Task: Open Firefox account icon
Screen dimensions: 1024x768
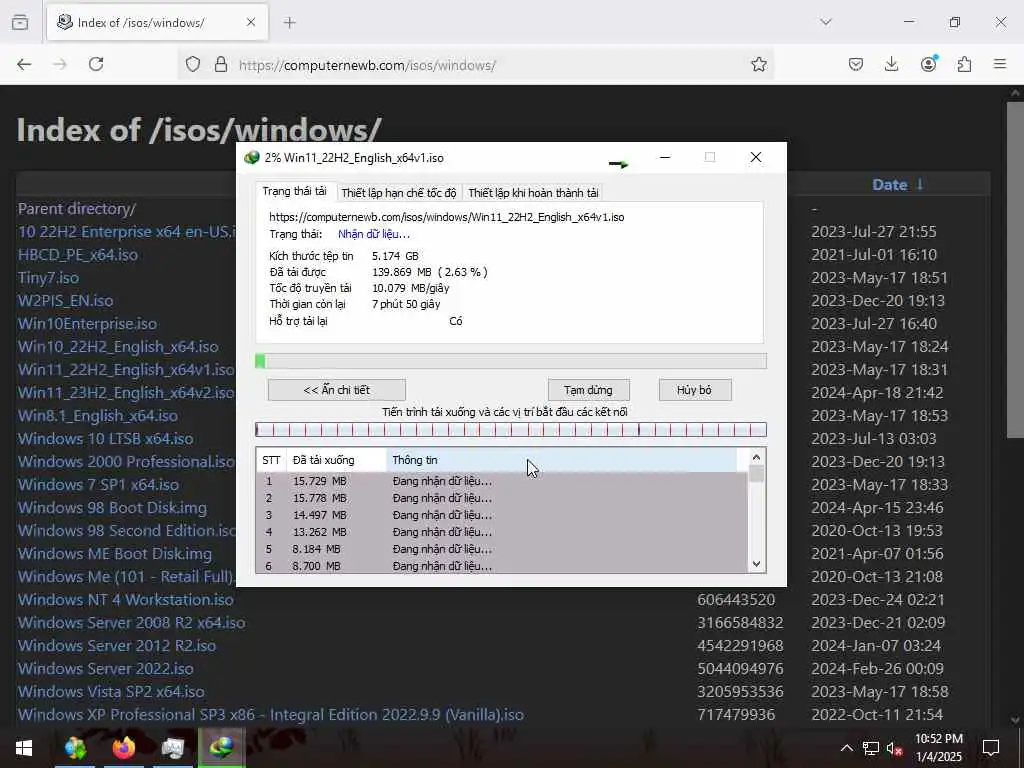Action: 928,64
